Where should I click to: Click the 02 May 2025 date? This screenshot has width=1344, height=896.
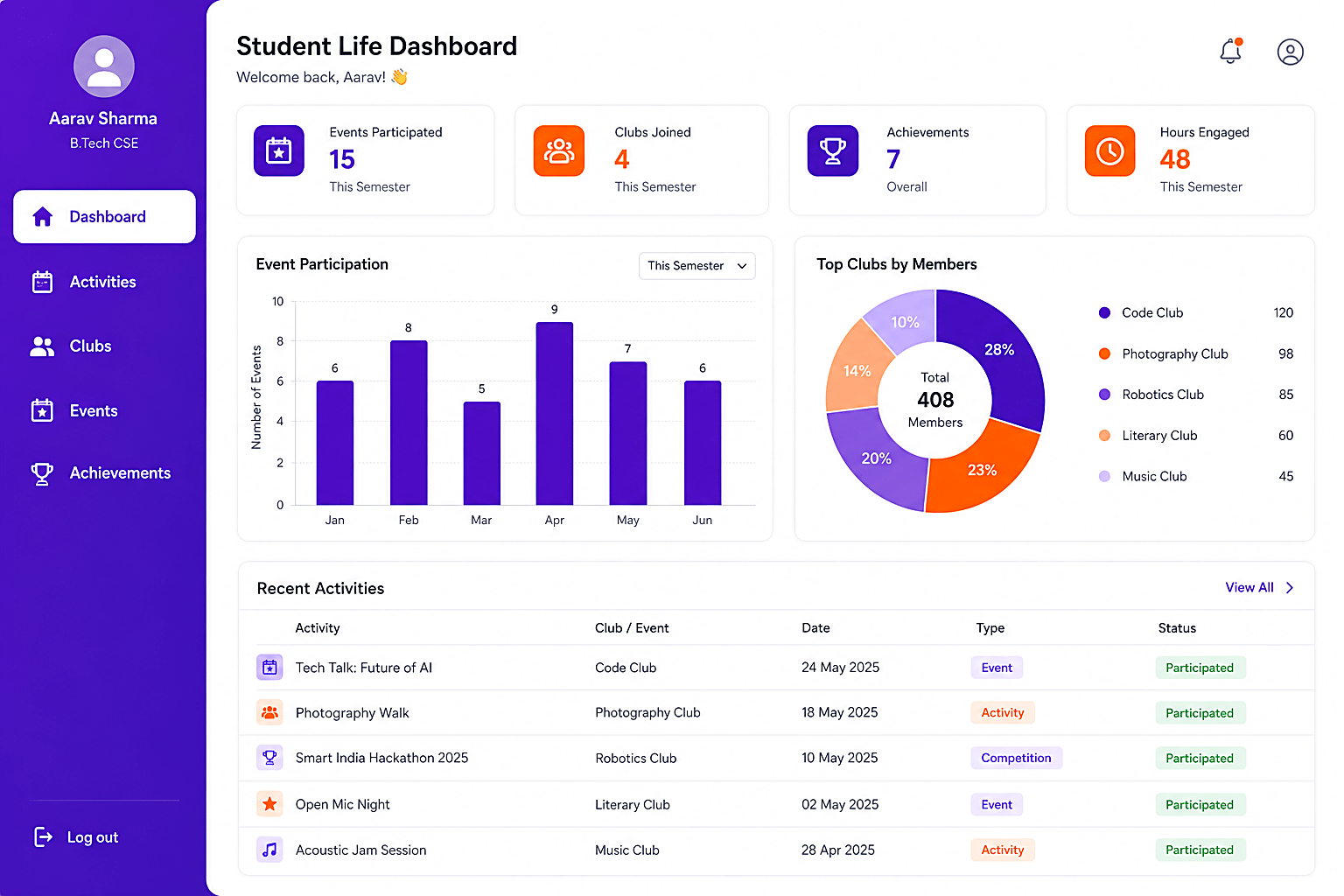[840, 805]
